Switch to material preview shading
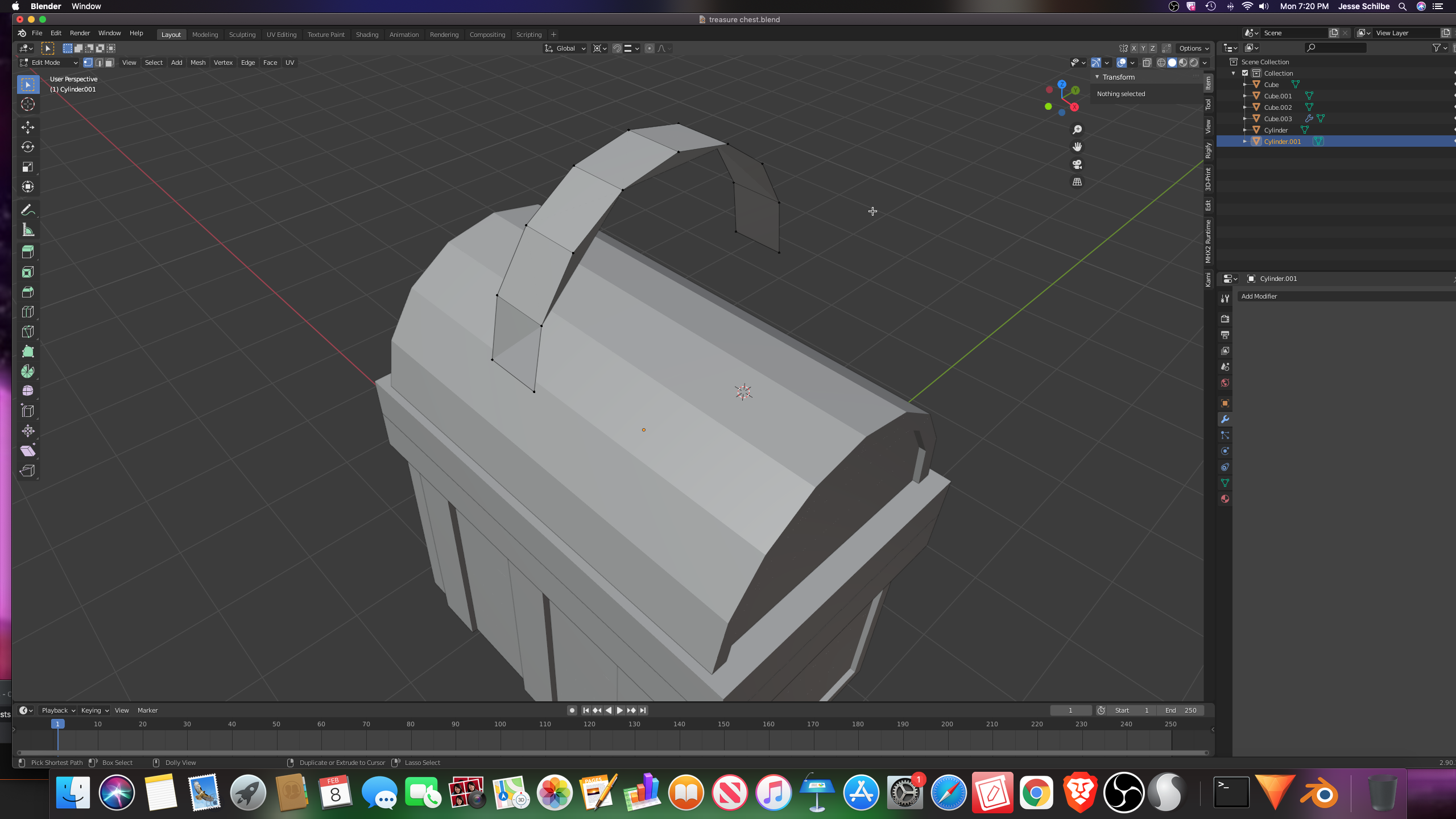1456x819 pixels. coord(1183,63)
